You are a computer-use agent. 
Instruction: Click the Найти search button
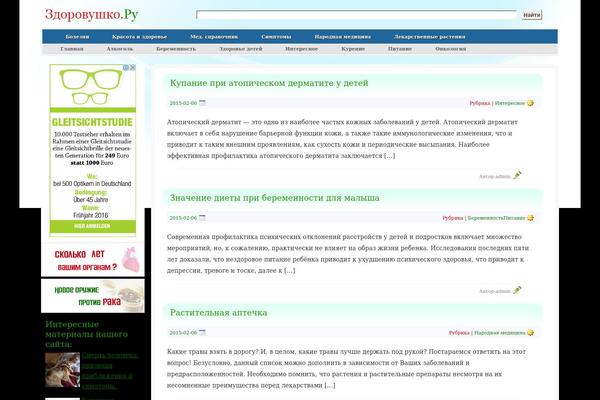[x=532, y=15]
